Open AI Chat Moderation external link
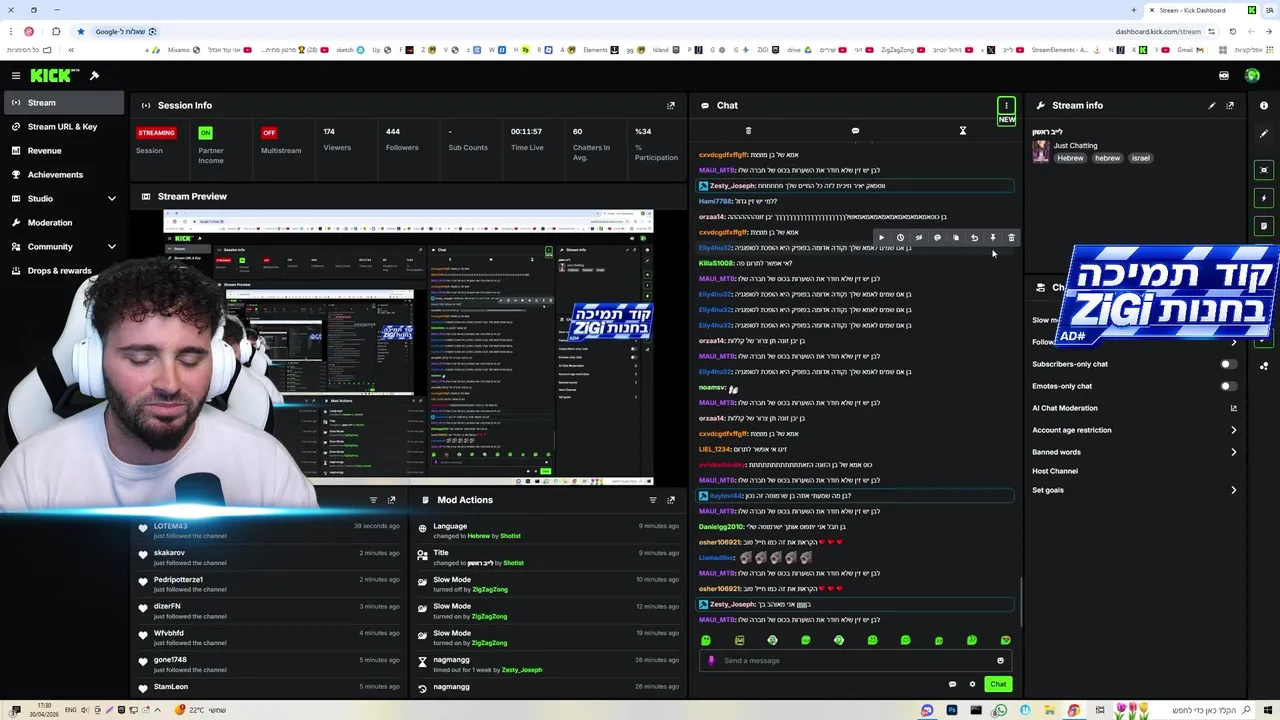This screenshot has width=1280, height=720. 1233,408
